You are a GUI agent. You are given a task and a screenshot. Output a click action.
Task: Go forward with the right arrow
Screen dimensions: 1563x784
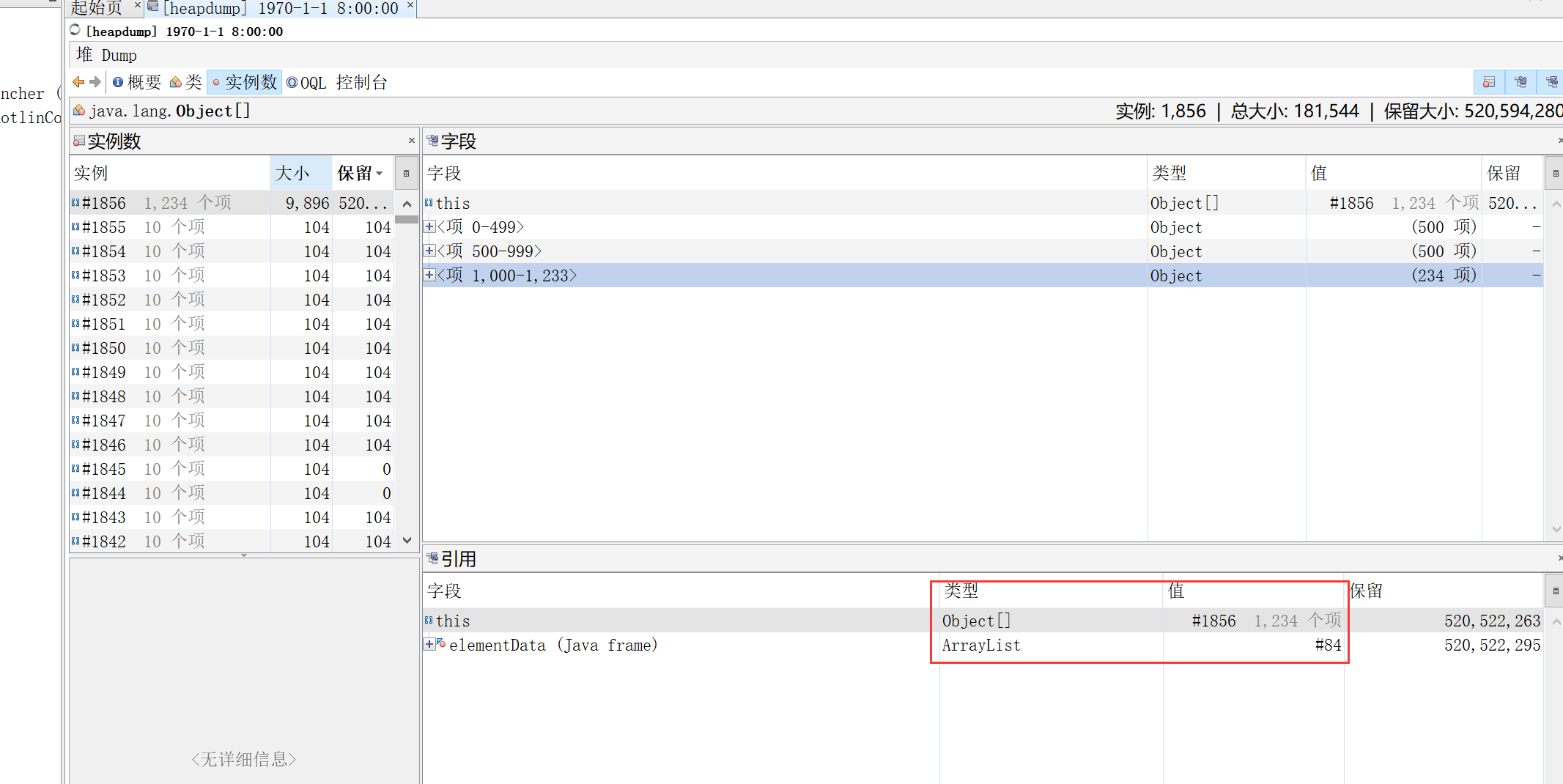coord(95,82)
